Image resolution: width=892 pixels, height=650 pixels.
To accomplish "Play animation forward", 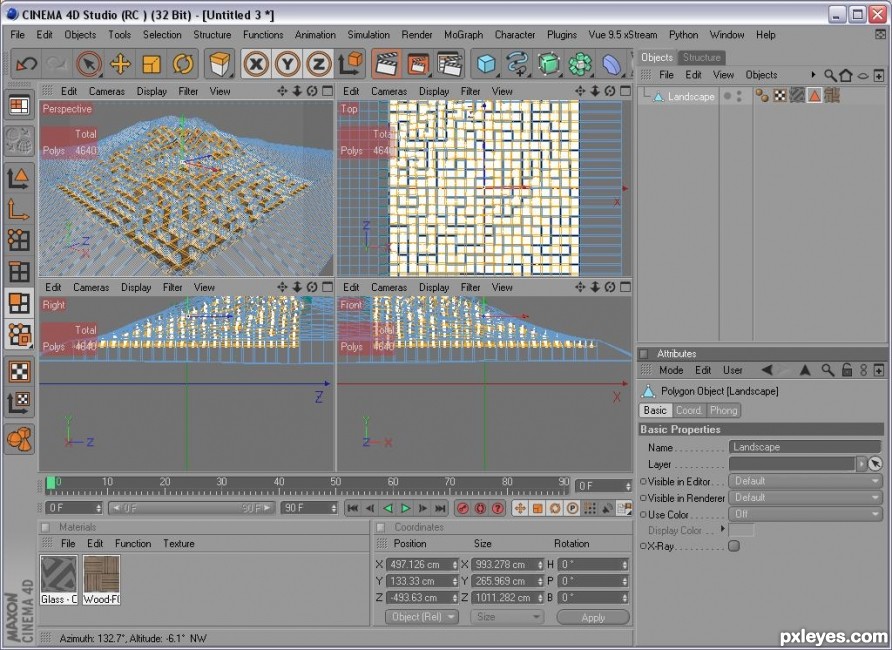I will coord(406,508).
